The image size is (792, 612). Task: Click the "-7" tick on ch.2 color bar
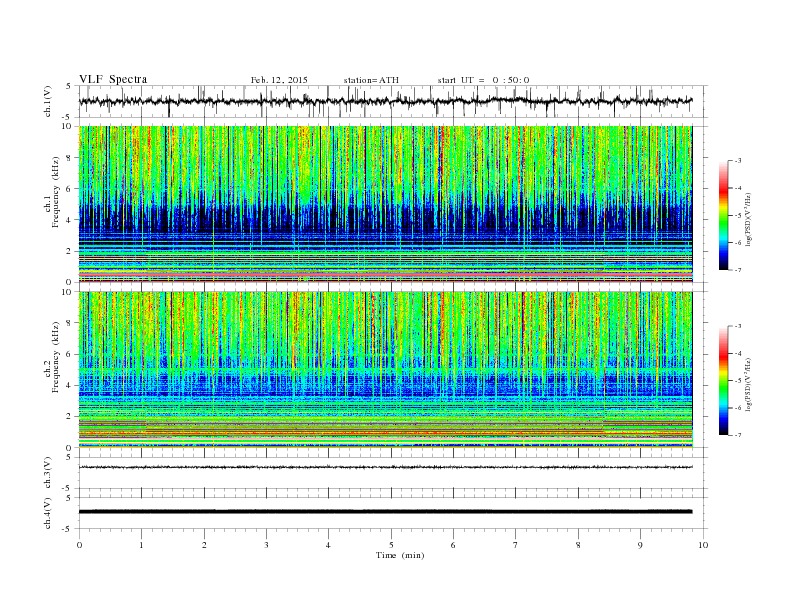coord(736,435)
